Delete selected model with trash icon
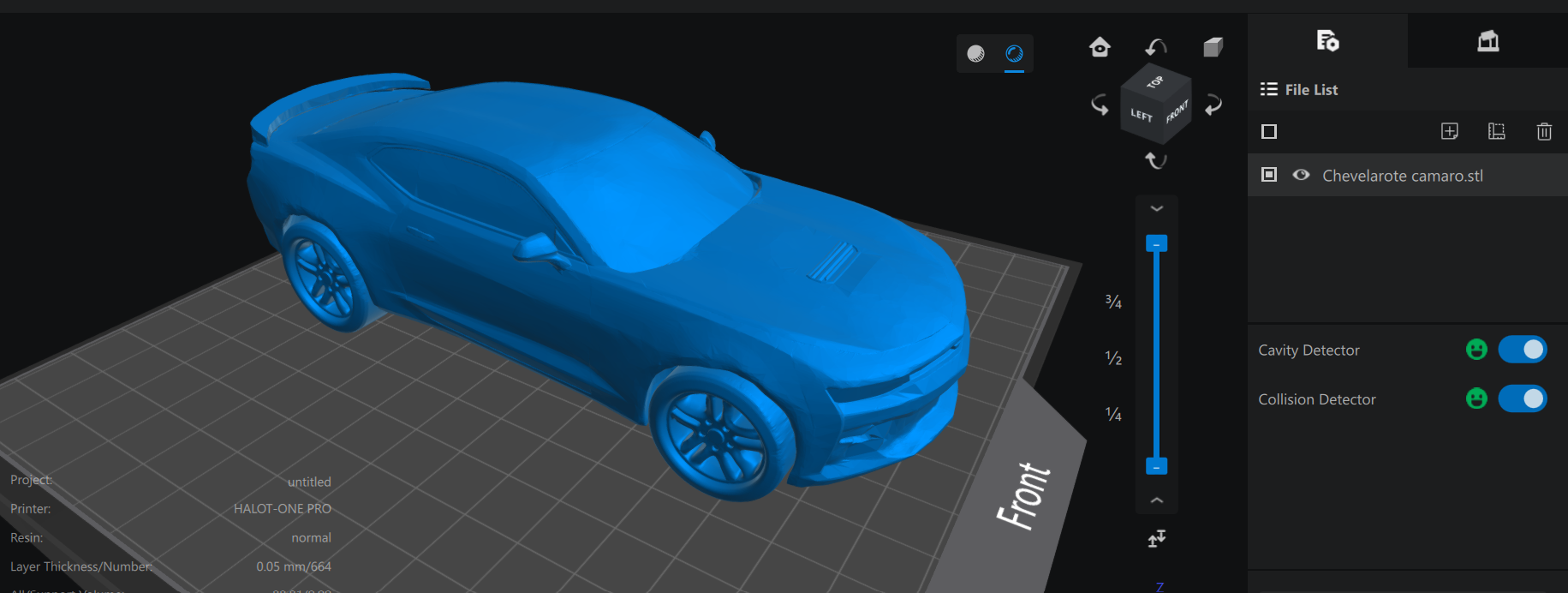 click(x=1544, y=131)
